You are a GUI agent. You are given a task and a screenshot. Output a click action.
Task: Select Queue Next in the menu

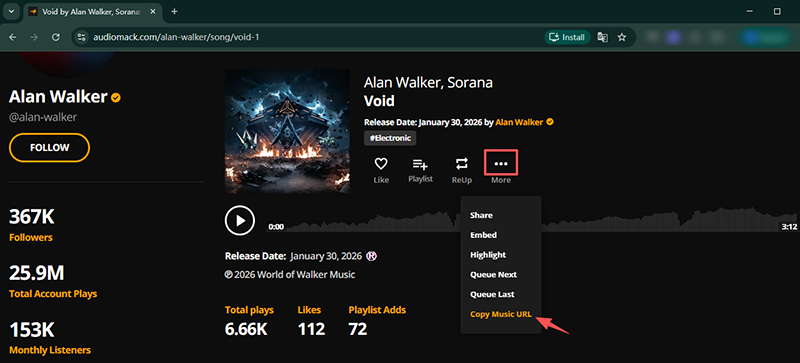pyautogui.click(x=493, y=275)
